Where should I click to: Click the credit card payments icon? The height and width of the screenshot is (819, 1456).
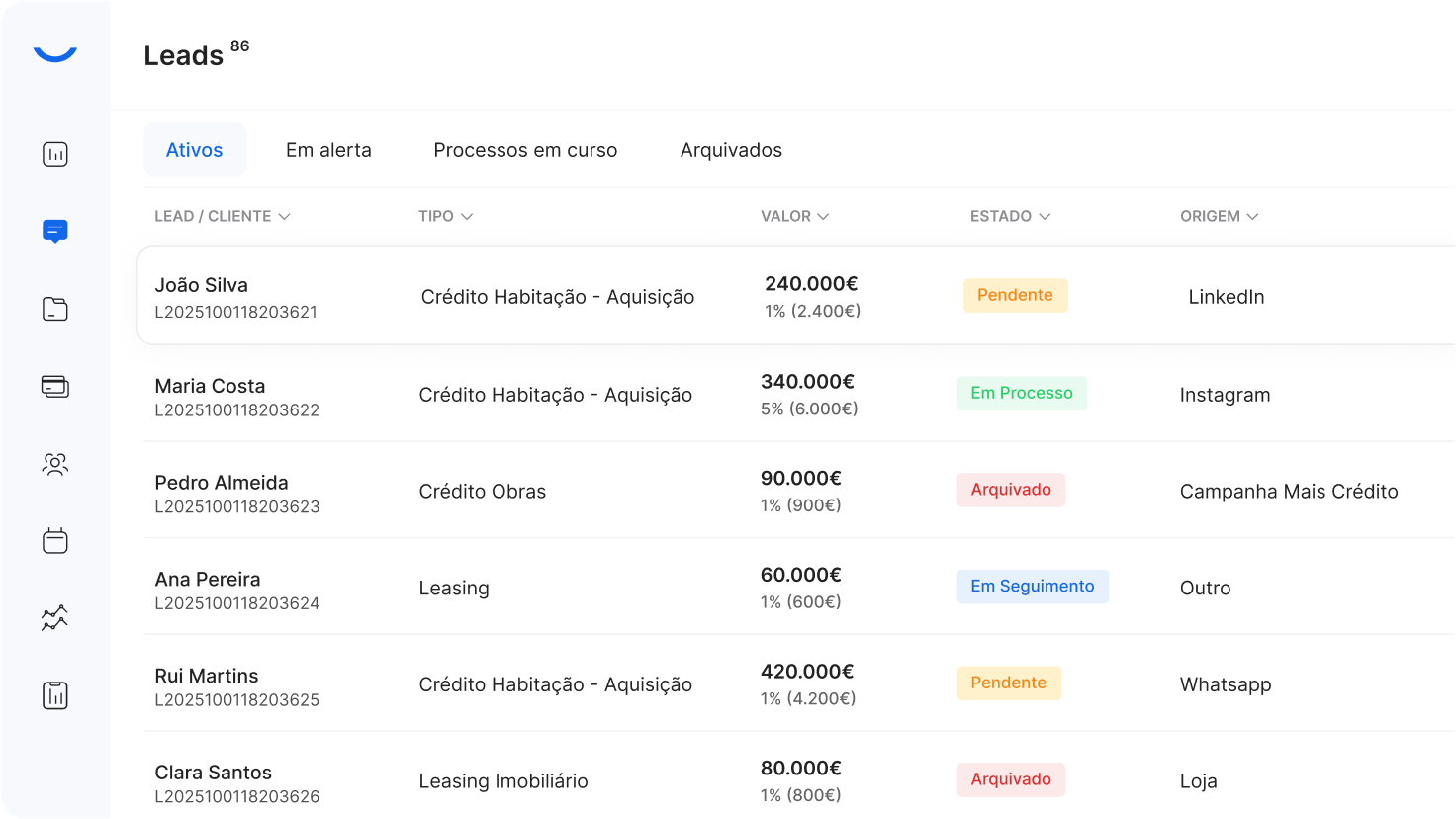pos(54,386)
